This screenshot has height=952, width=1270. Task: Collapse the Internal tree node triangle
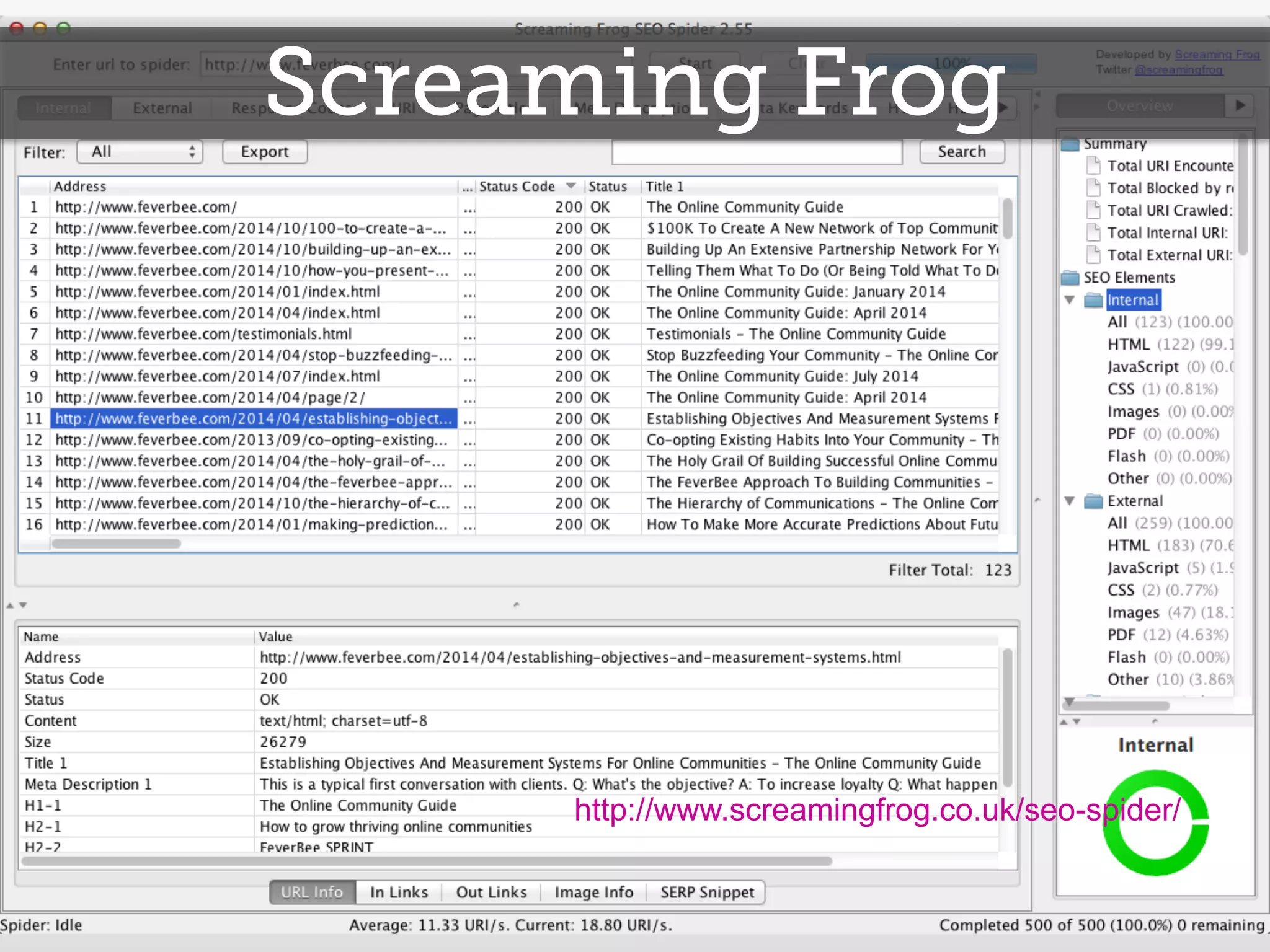(1070, 300)
